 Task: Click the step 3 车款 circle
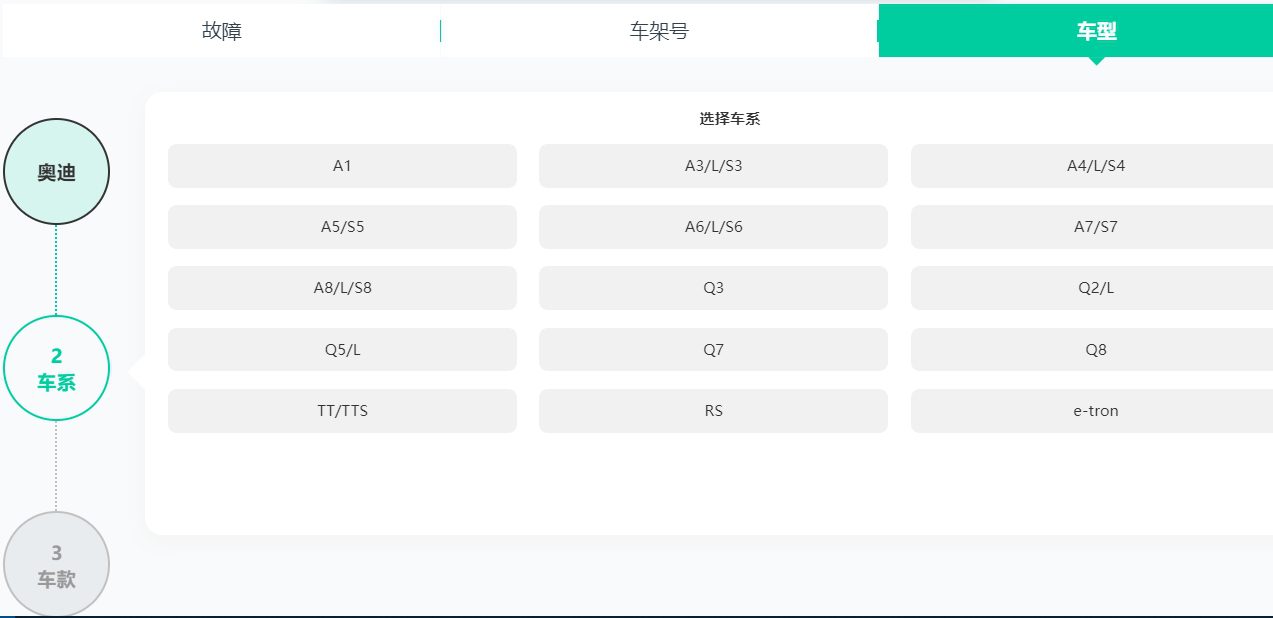coord(57,563)
